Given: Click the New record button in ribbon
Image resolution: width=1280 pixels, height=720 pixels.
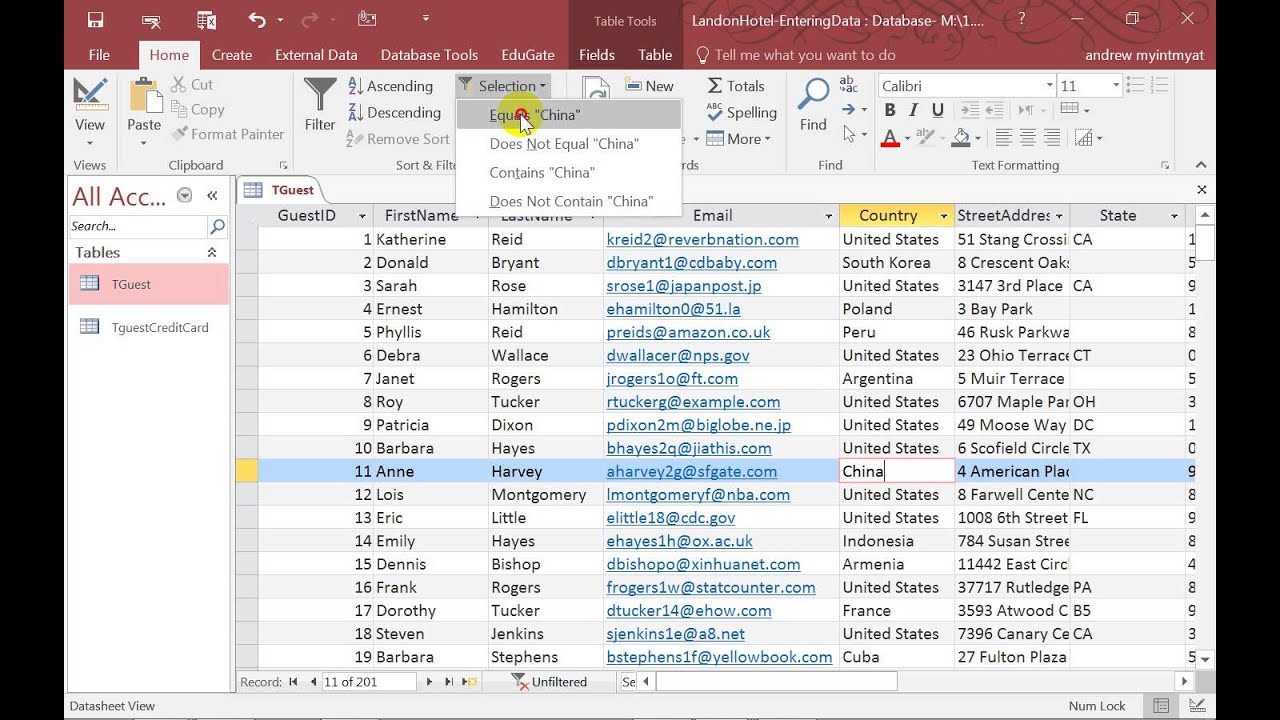Looking at the screenshot, I should pos(649,86).
